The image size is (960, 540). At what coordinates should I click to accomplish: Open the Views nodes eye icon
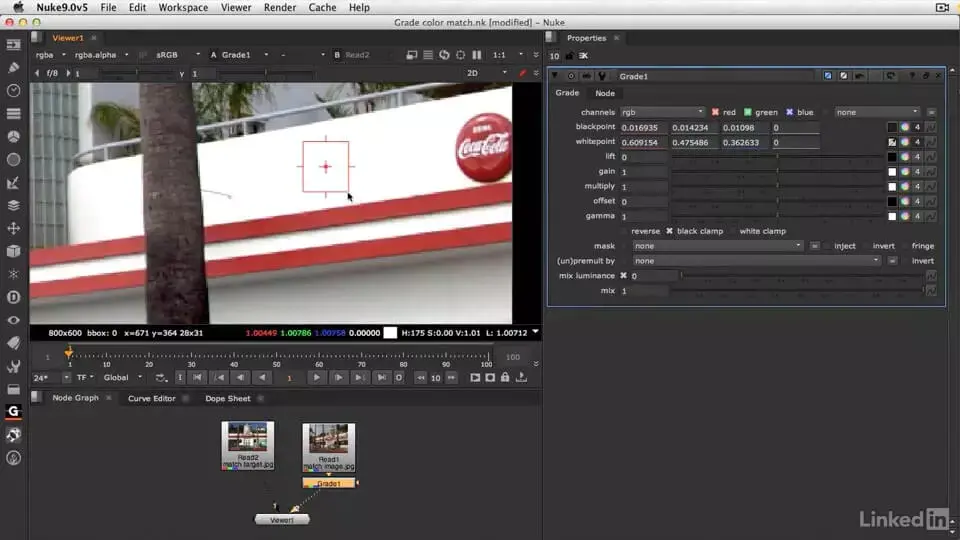13,320
